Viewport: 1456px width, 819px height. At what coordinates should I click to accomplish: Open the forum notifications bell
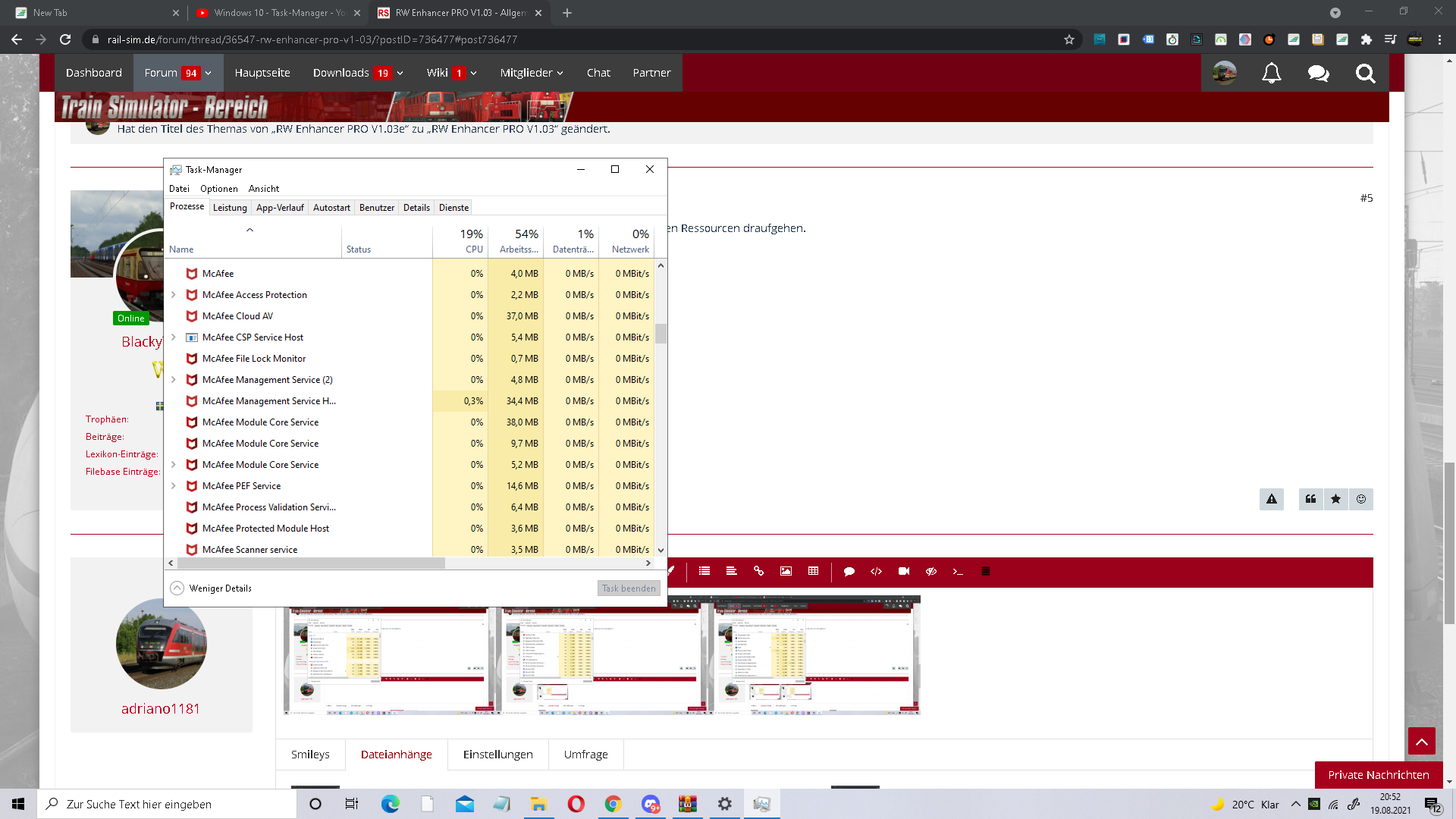click(1271, 73)
